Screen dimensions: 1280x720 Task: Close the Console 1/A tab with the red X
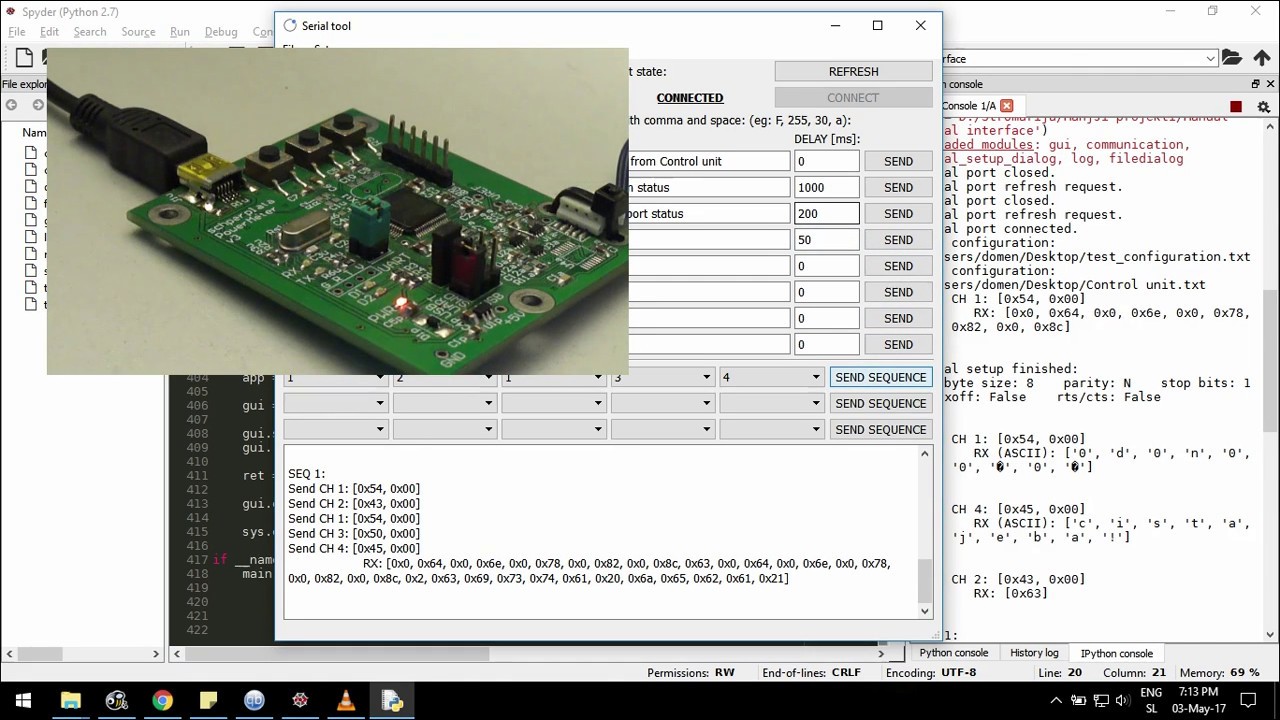click(1006, 106)
